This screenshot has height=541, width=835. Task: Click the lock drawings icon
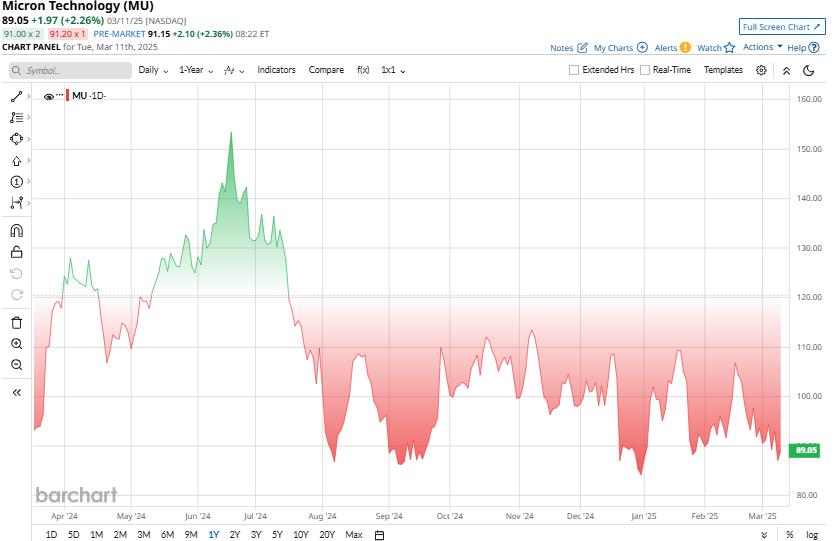(17, 252)
